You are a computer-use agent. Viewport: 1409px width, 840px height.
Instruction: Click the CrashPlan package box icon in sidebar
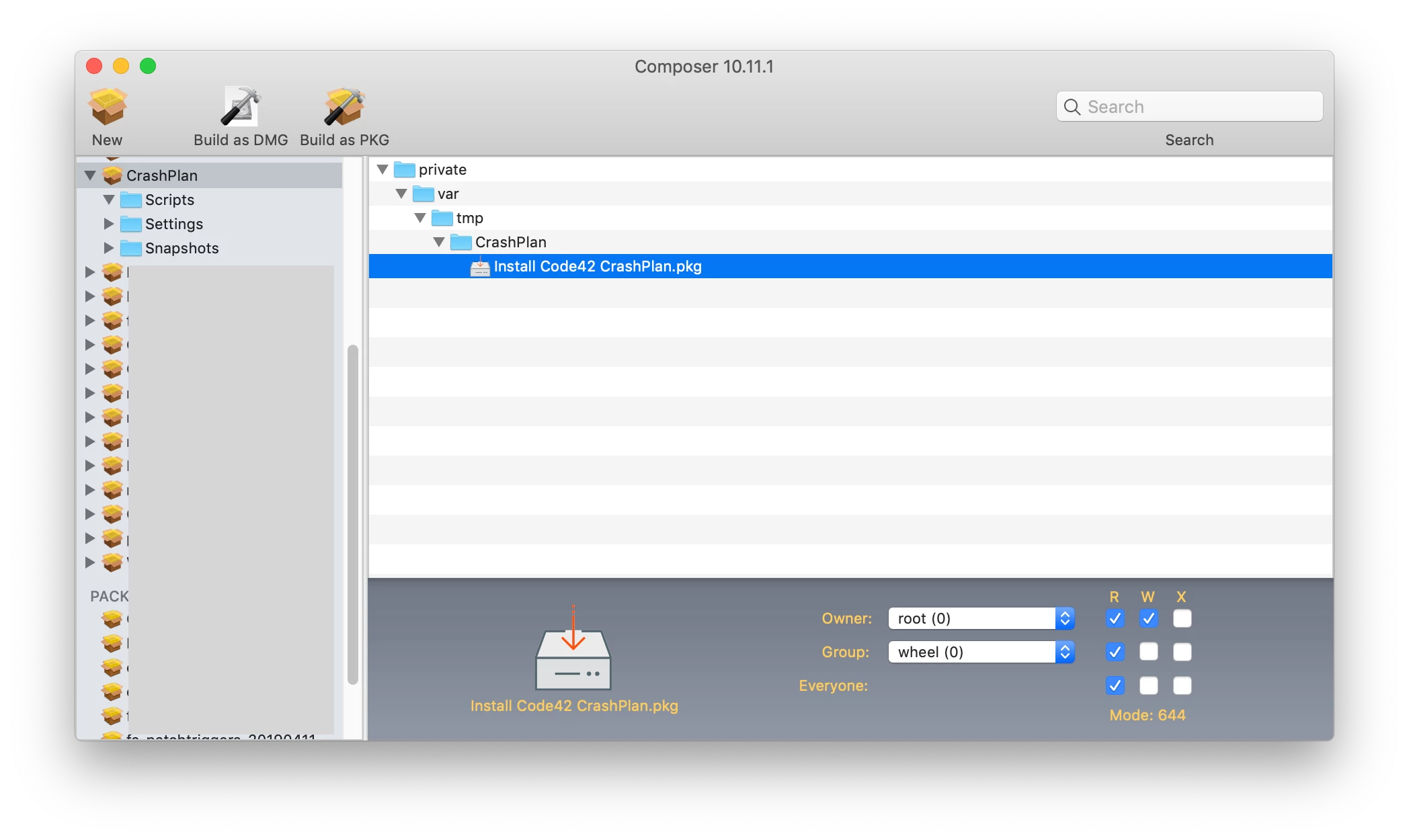coord(112,175)
